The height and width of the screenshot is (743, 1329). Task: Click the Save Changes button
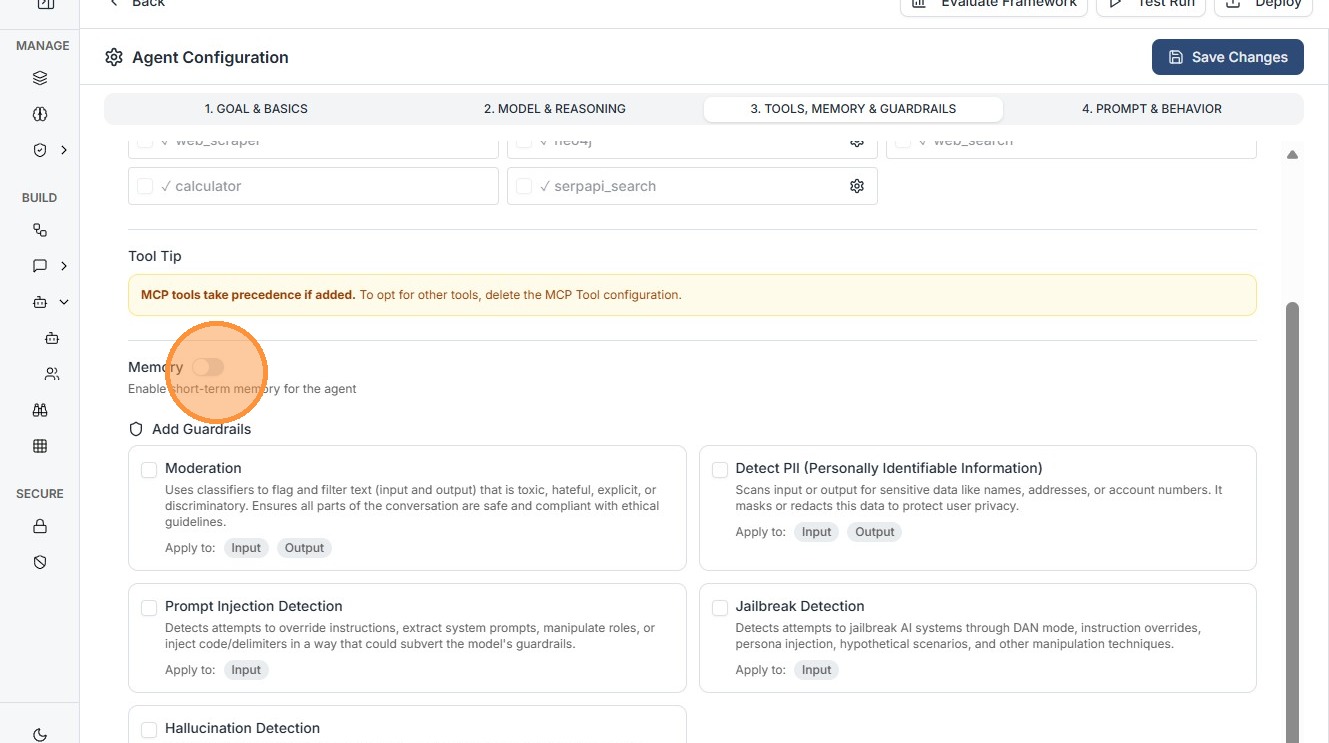(x=1227, y=57)
